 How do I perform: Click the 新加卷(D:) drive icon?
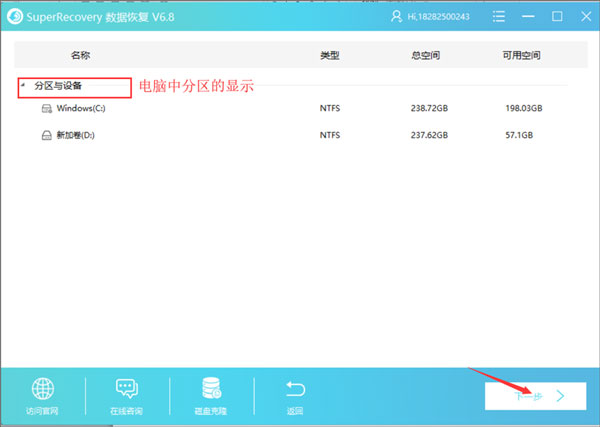coord(46,134)
